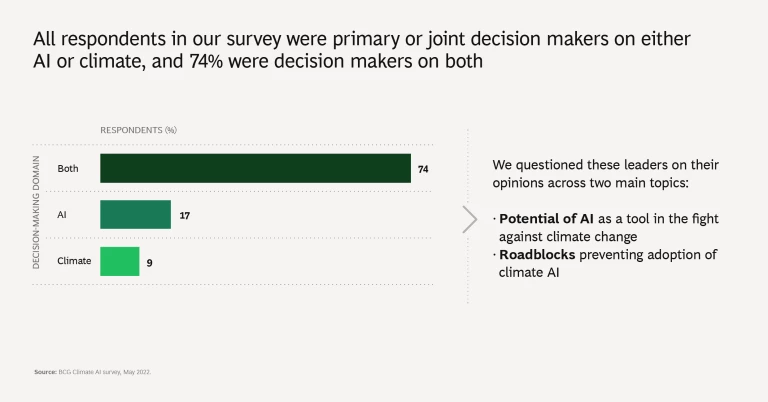Screen dimensions: 768x402
Task: Click the dark green Both bar
Action: 255,168
